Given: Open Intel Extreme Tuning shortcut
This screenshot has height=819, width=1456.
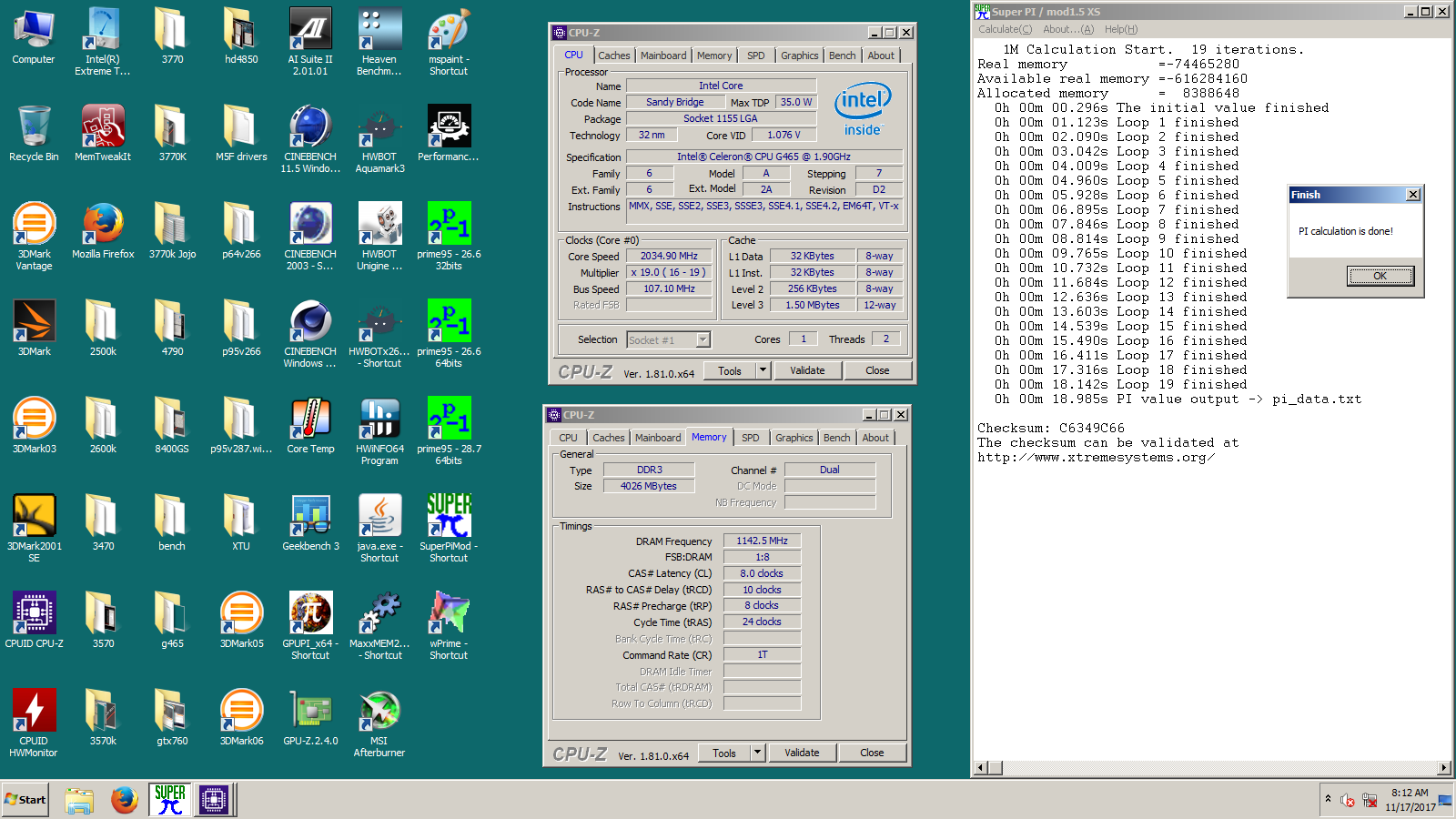Looking at the screenshot, I should click(103, 41).
